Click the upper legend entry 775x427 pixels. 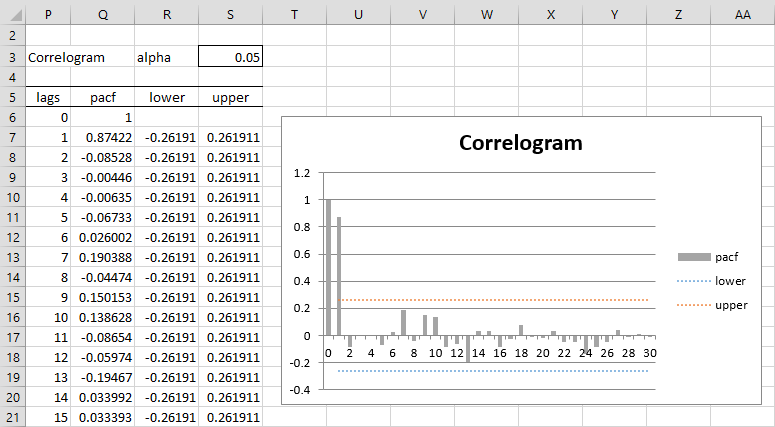click(x=712, y=305)
